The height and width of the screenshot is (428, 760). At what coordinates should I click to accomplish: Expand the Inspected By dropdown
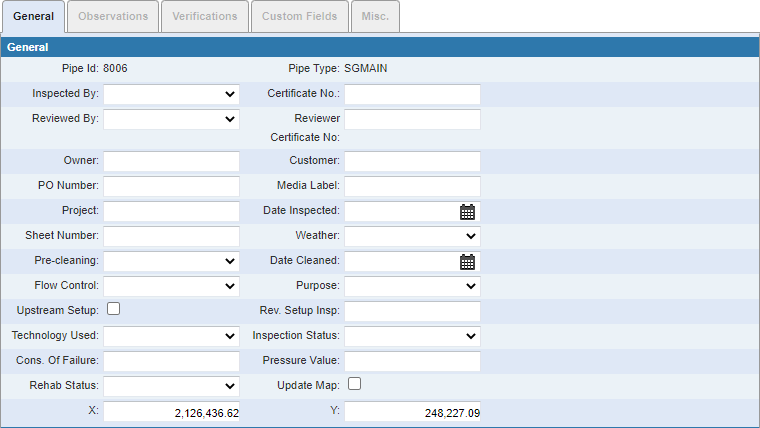pyautogui.click(x=171, y=94)
